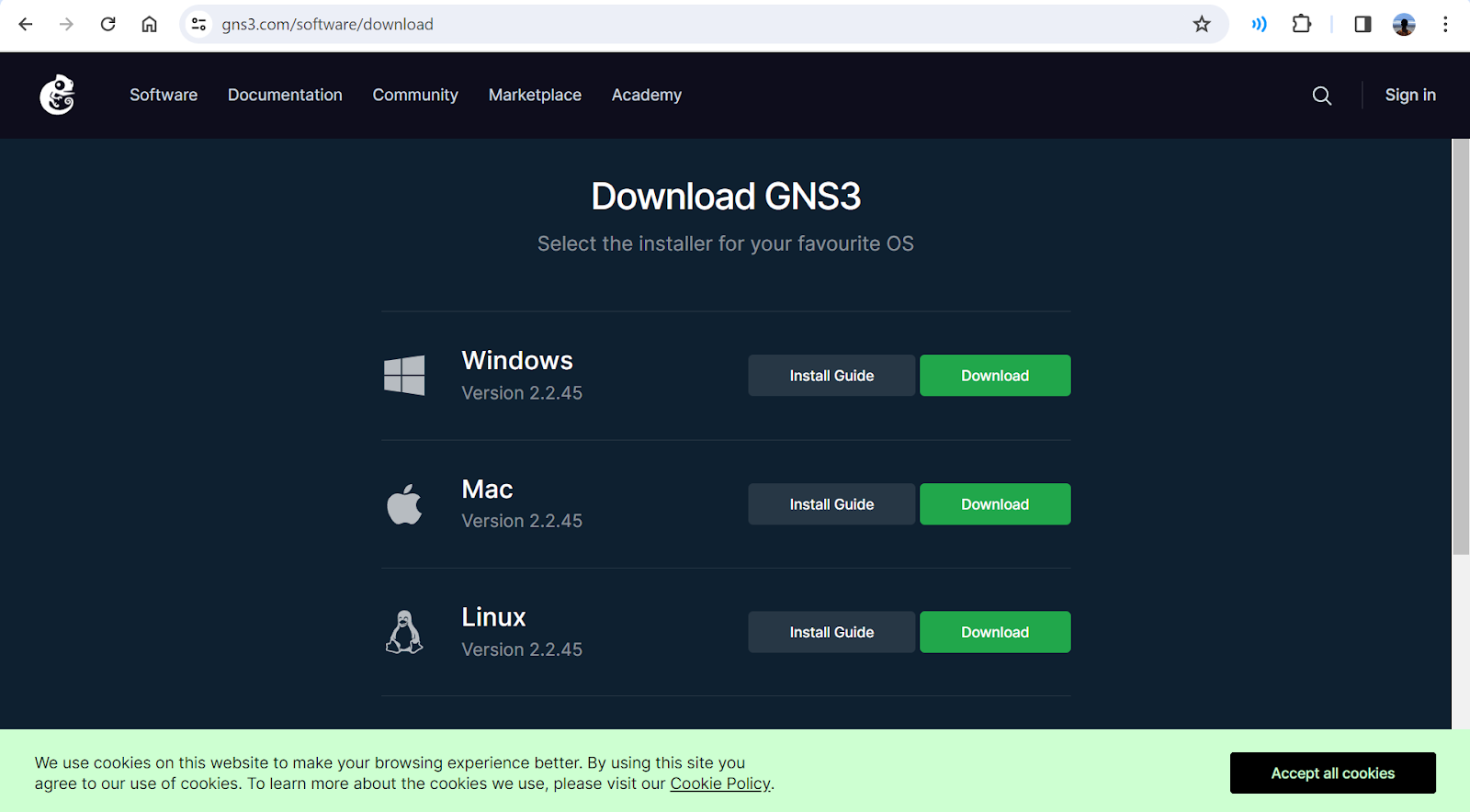The height and width of the screenshot is (812, 1470).
Task: Click the Linux heading text
Action: tap(493, 617)
